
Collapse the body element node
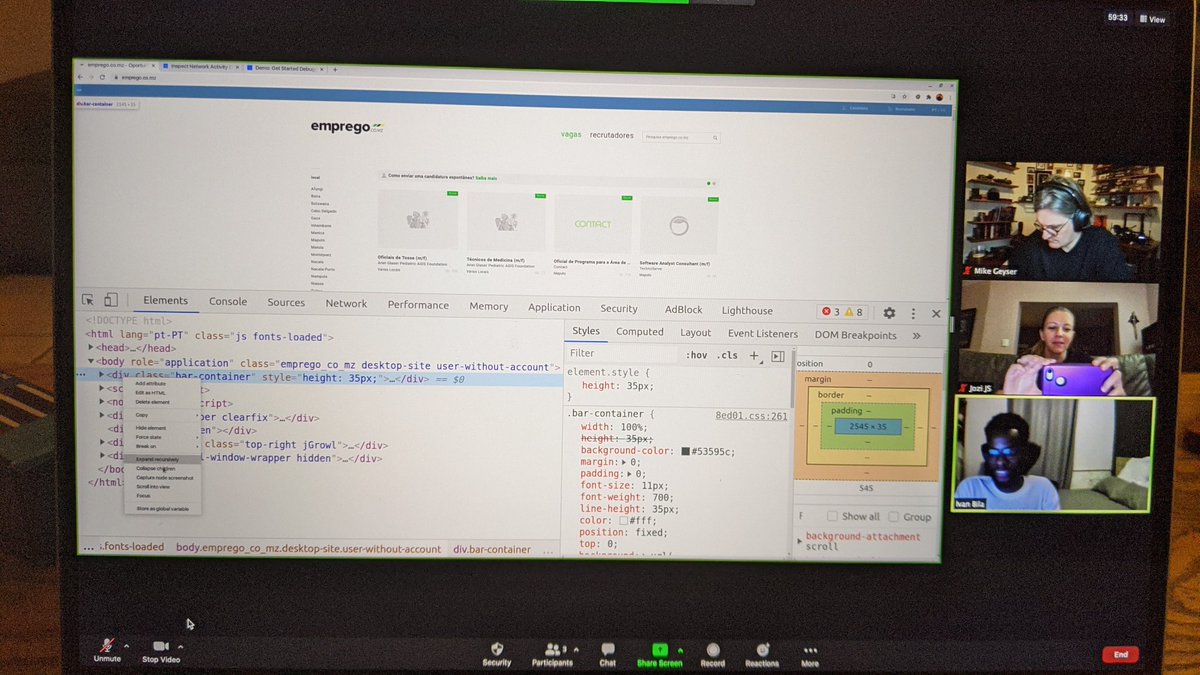(x=92, y=363)
